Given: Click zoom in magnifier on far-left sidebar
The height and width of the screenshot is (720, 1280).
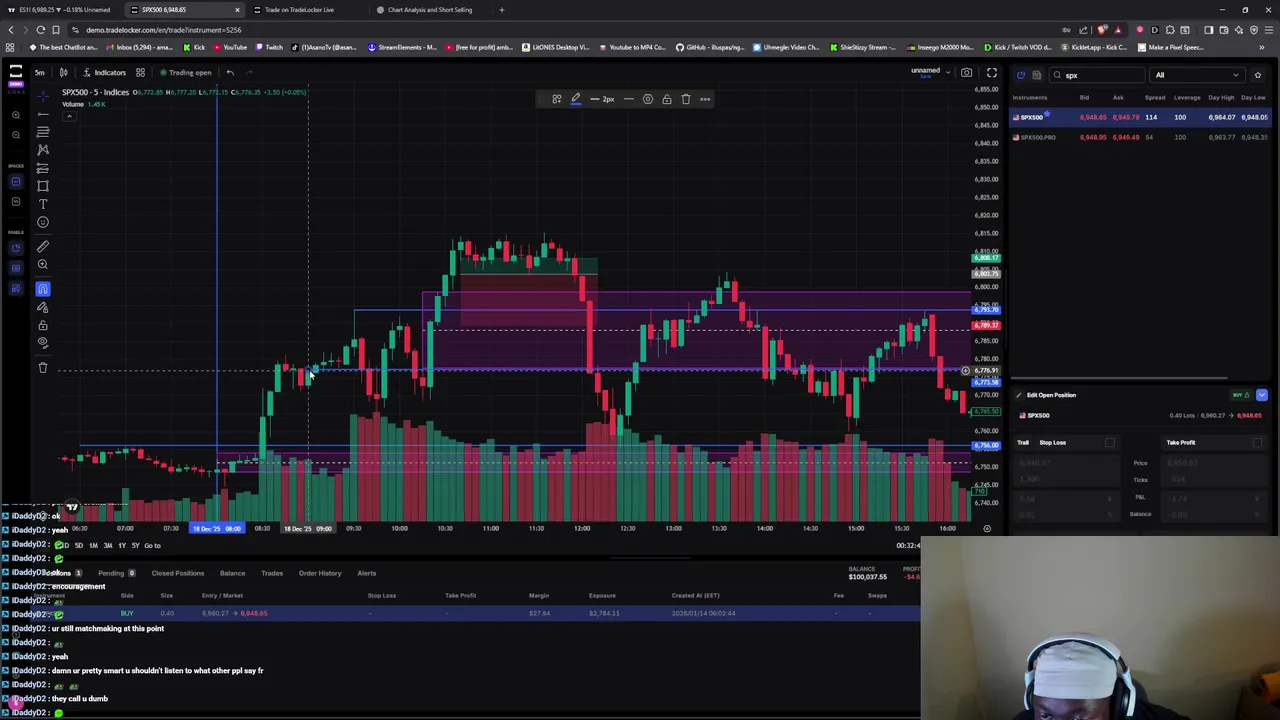Looking at the screenshot, I should point(16,115).
